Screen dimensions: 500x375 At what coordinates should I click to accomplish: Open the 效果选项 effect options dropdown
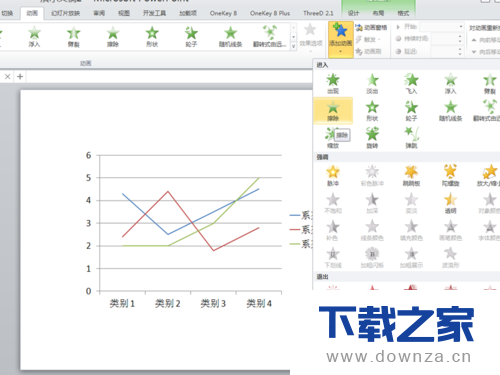click(x=310, y=38)
